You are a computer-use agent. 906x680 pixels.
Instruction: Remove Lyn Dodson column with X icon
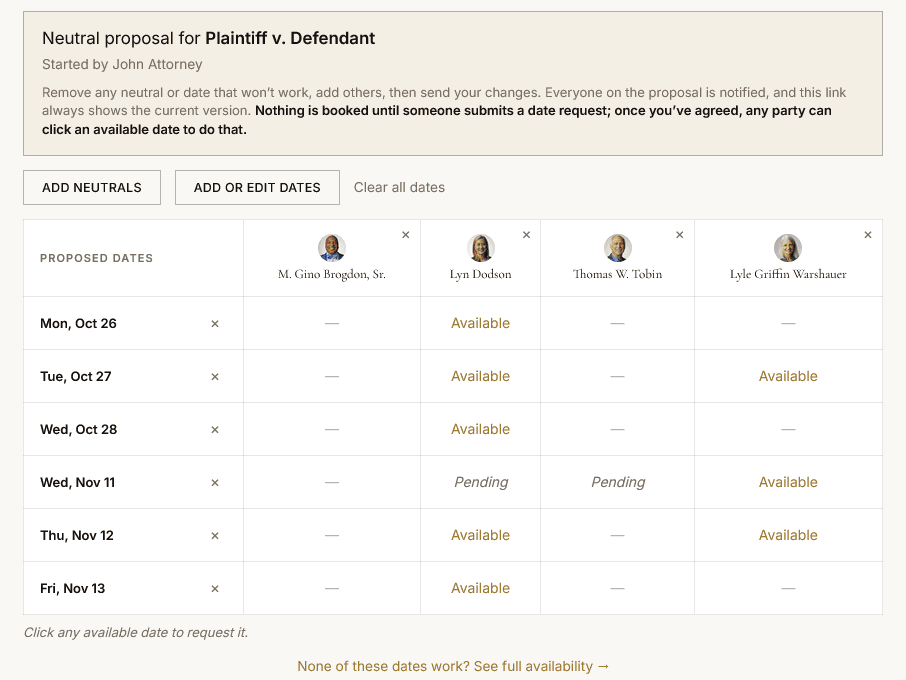point(526,235)
